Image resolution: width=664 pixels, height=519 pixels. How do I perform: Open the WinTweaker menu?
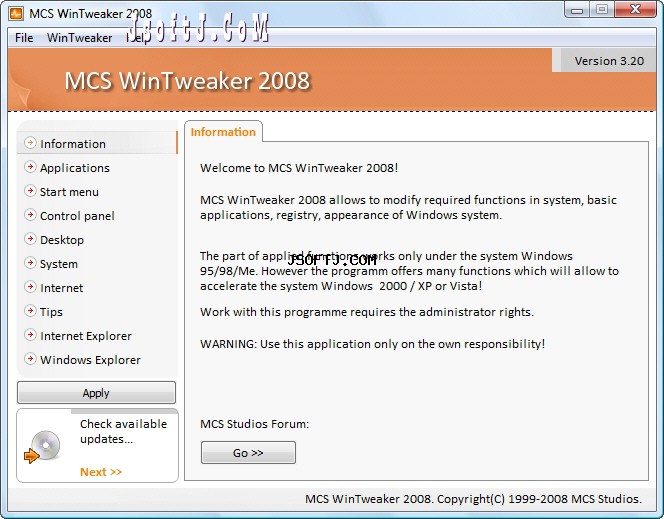79,38
